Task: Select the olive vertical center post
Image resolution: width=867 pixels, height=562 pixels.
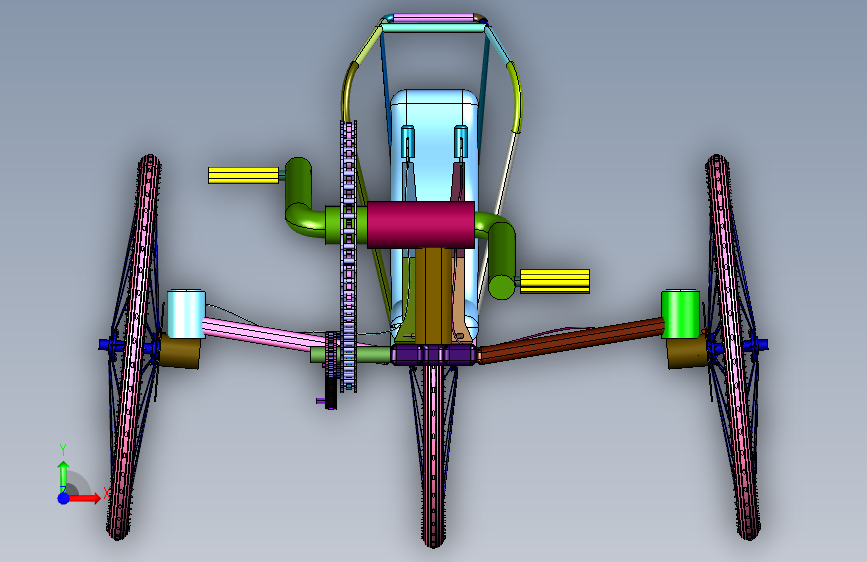Action: click(x=434, y=295)
